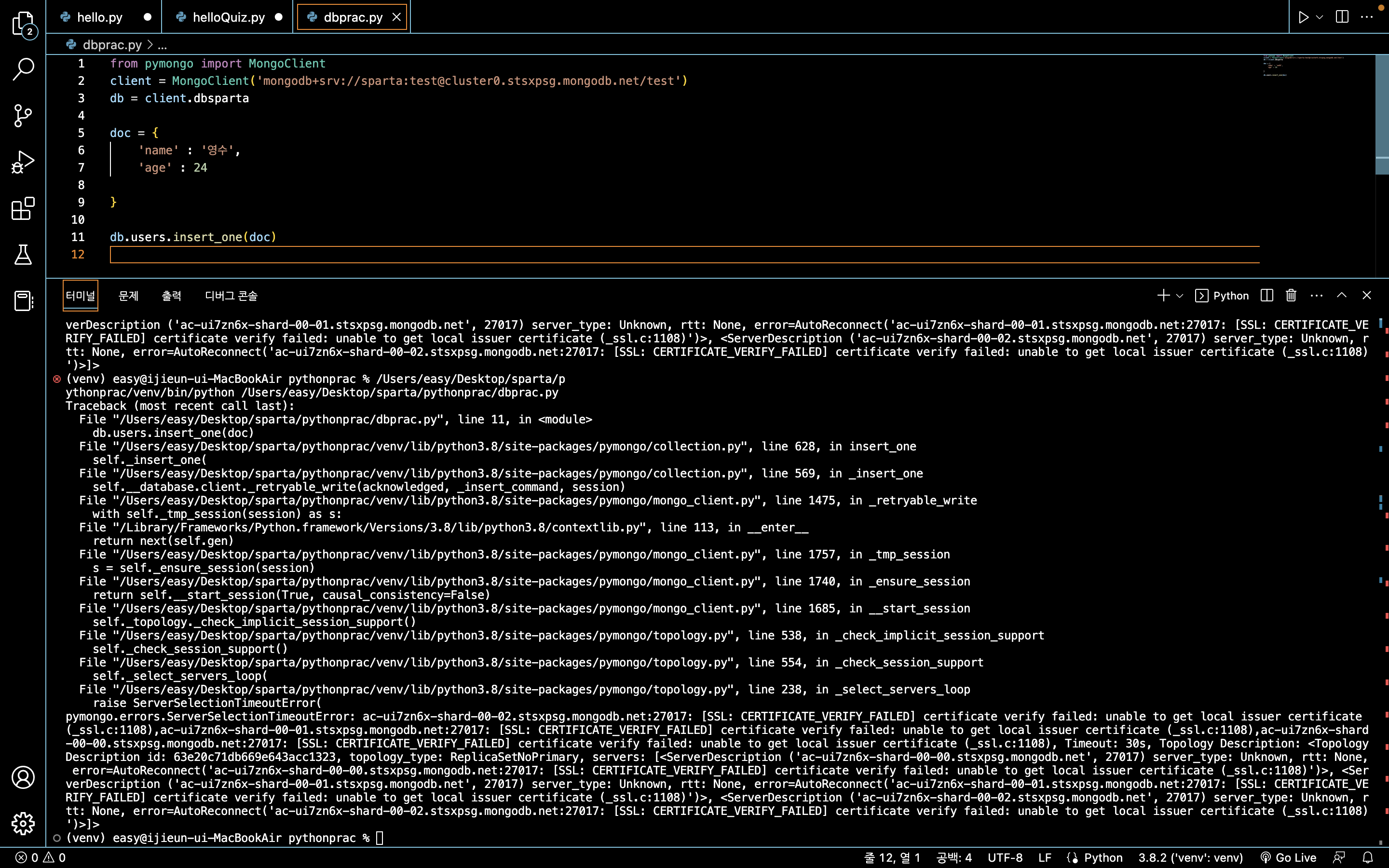
Task: Open the notebook icon in activity bar
Action: 23,300
